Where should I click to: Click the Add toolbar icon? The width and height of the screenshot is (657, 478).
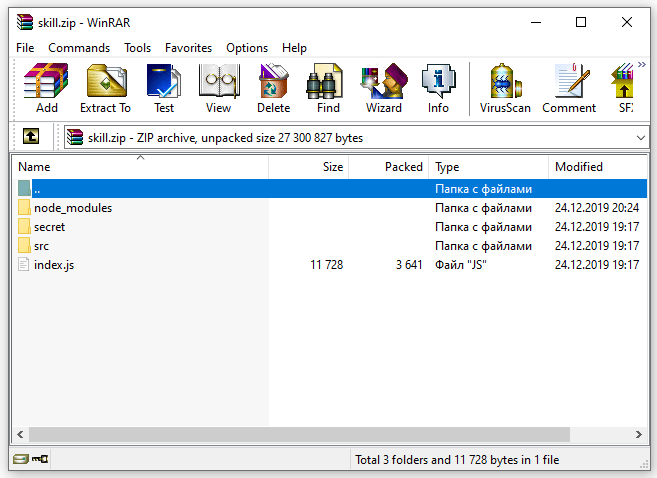click(x=47, y=88)
